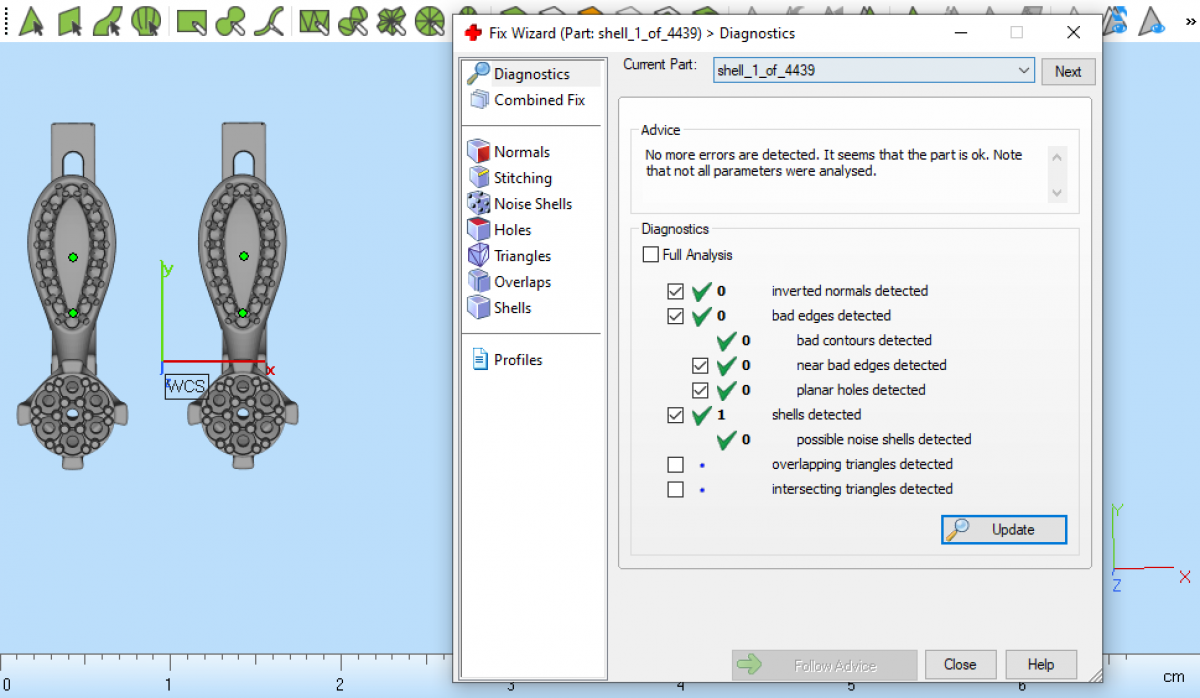Select the Mark Surface tool

tap(108, 20)
